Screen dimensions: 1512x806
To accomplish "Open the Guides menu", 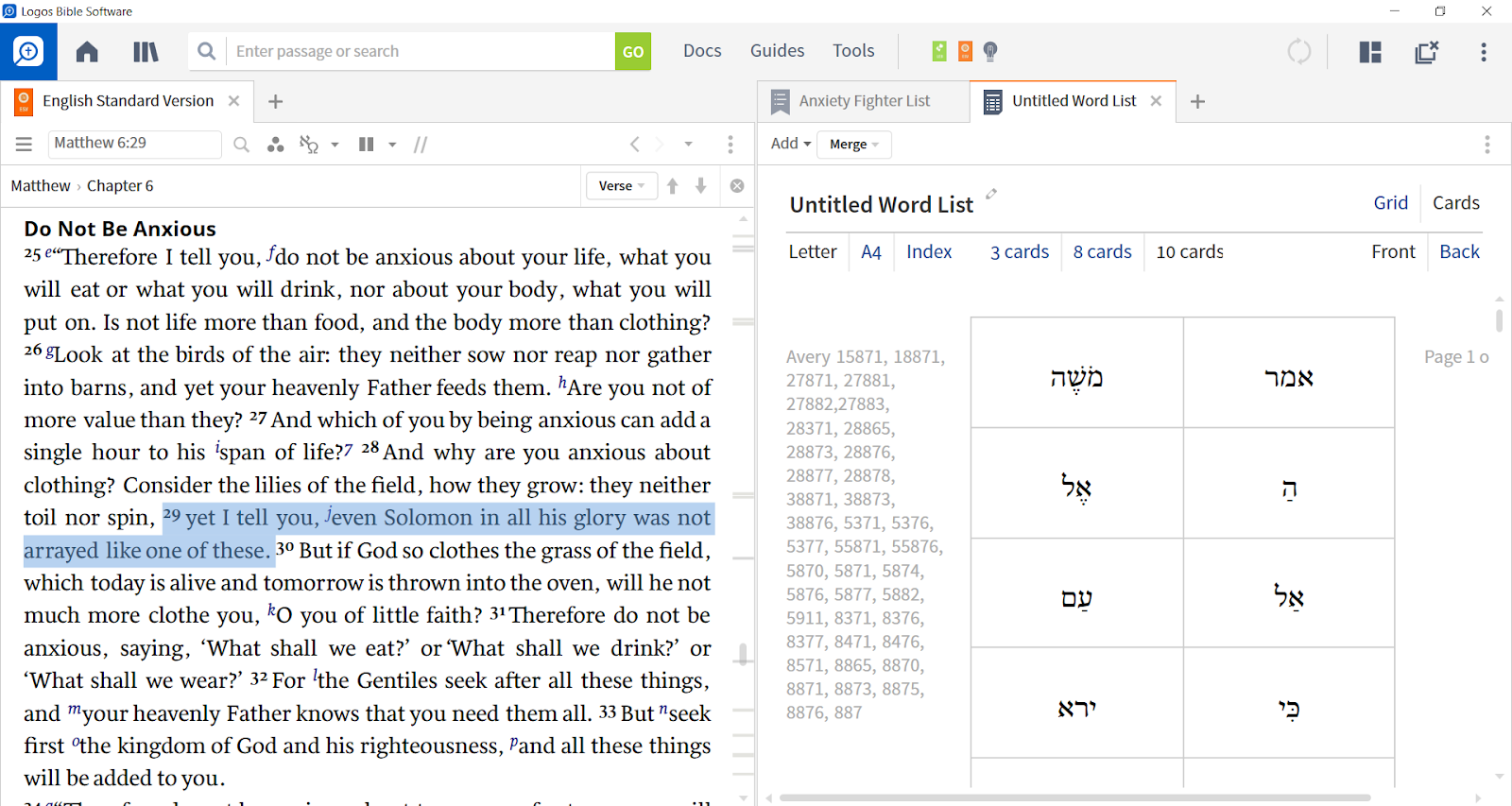I will (778, 51).
